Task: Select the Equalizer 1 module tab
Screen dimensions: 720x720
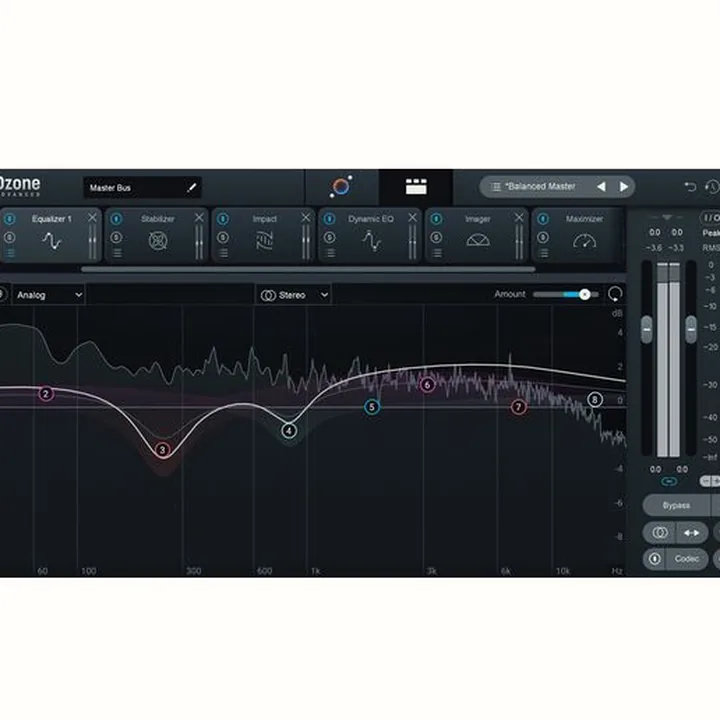Action: click(51, 235)
